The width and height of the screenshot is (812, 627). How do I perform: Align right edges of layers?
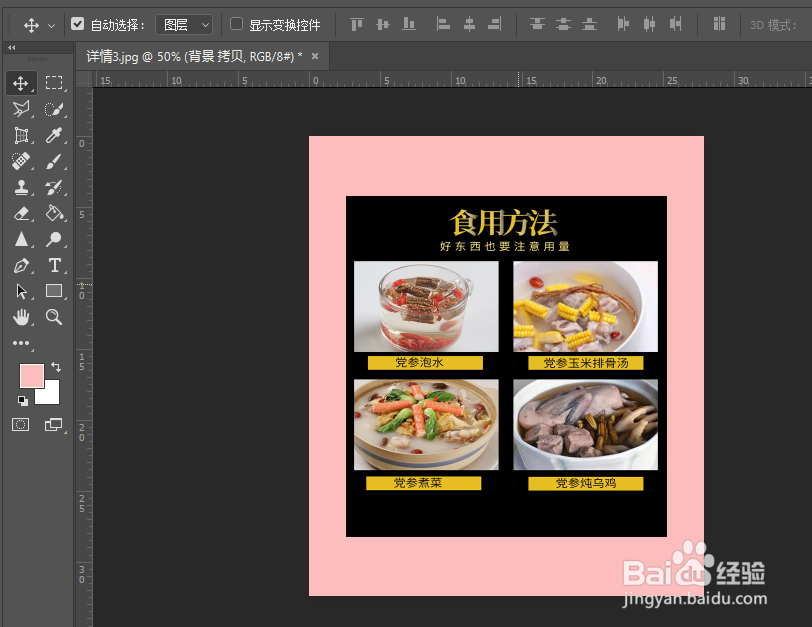click(x=495, y=24)
